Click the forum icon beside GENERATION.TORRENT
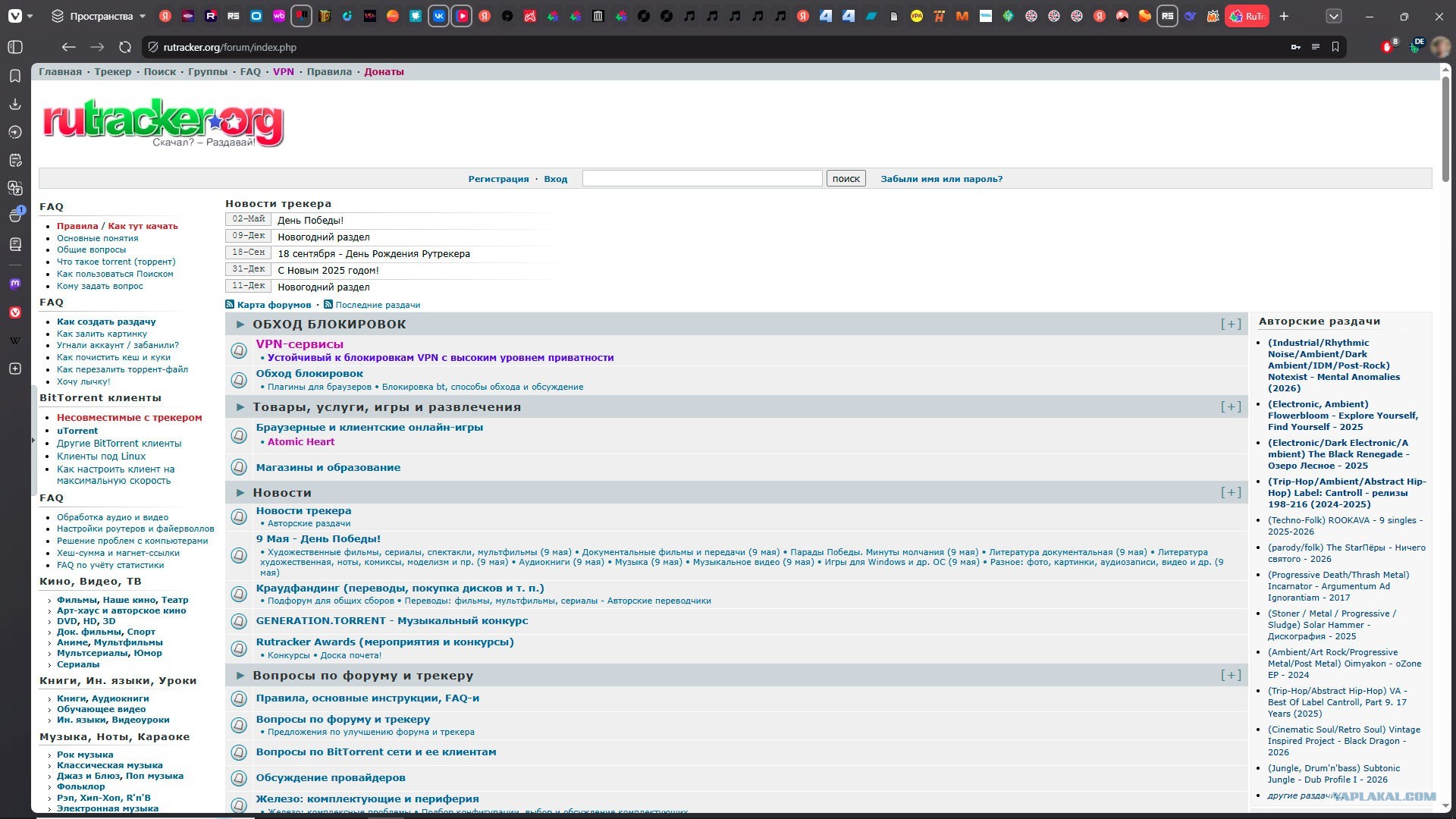Screen dimensions: 1456x819 [239, 621]
